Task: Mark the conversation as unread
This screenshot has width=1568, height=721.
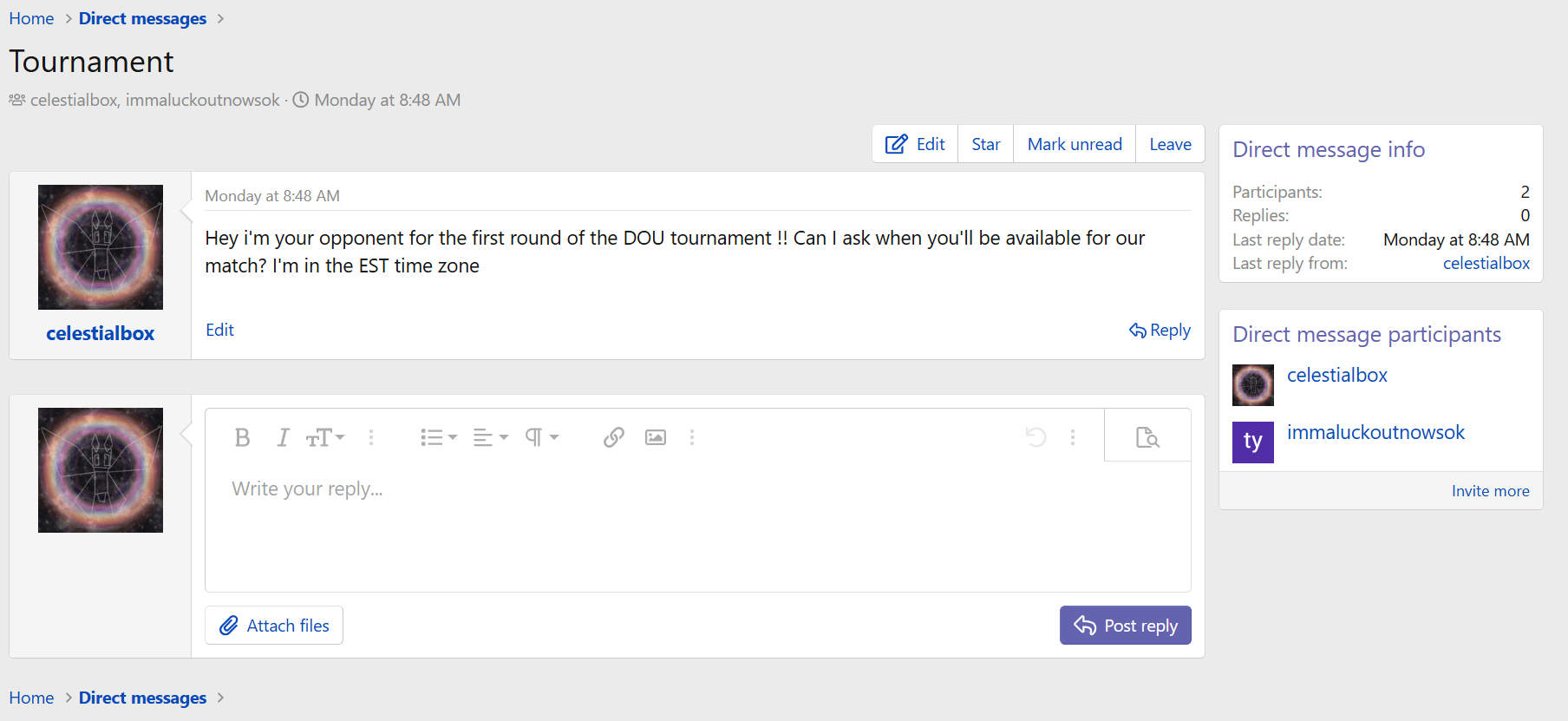Action: pyautogui.click(x=1075, y=144)
